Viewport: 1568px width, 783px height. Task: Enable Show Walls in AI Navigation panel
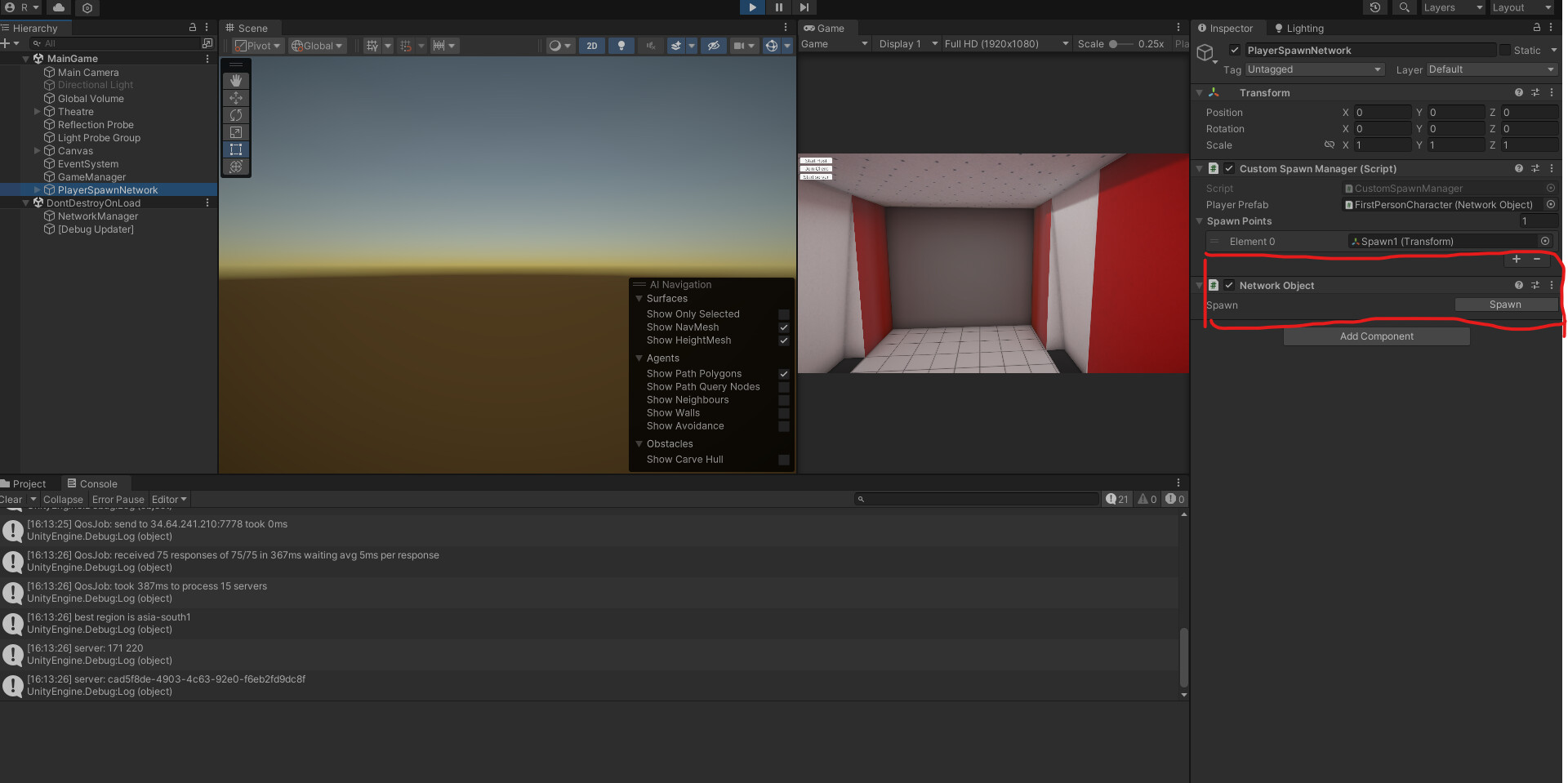coord(784,413)
